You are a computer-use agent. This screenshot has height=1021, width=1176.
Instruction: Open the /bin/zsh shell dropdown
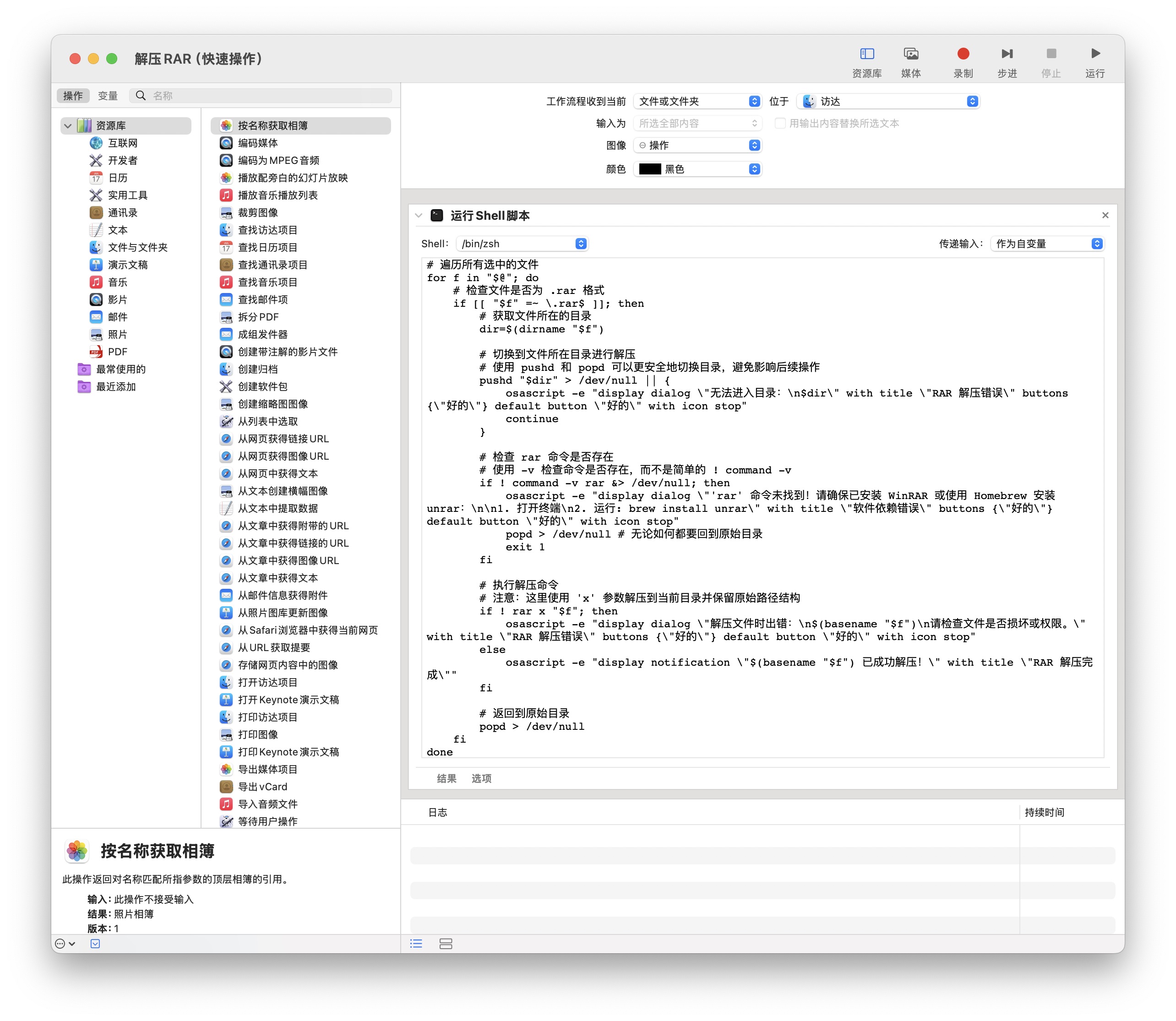(523, 244)
